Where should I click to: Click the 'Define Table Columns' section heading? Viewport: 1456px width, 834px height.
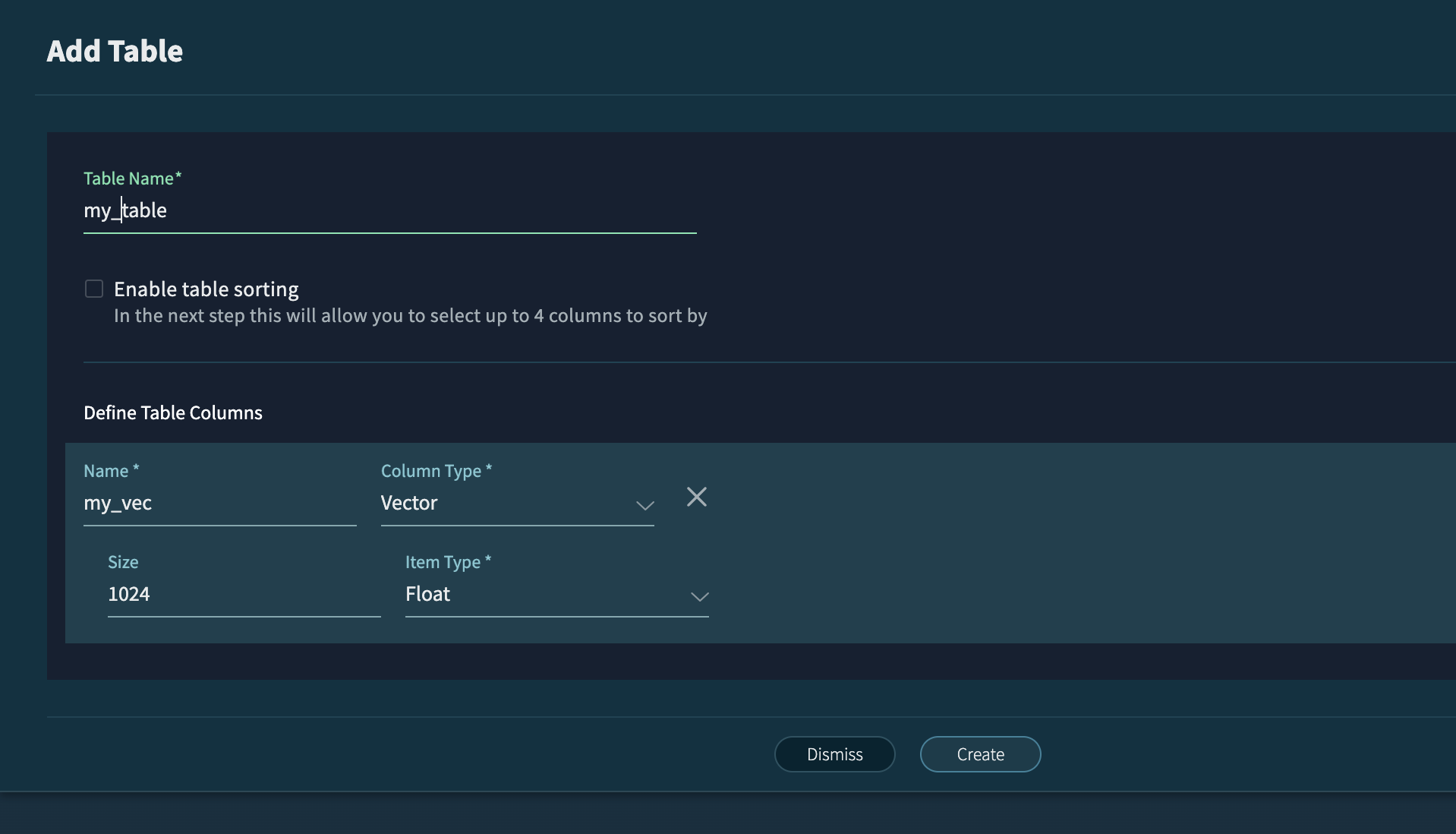[173, 412]
